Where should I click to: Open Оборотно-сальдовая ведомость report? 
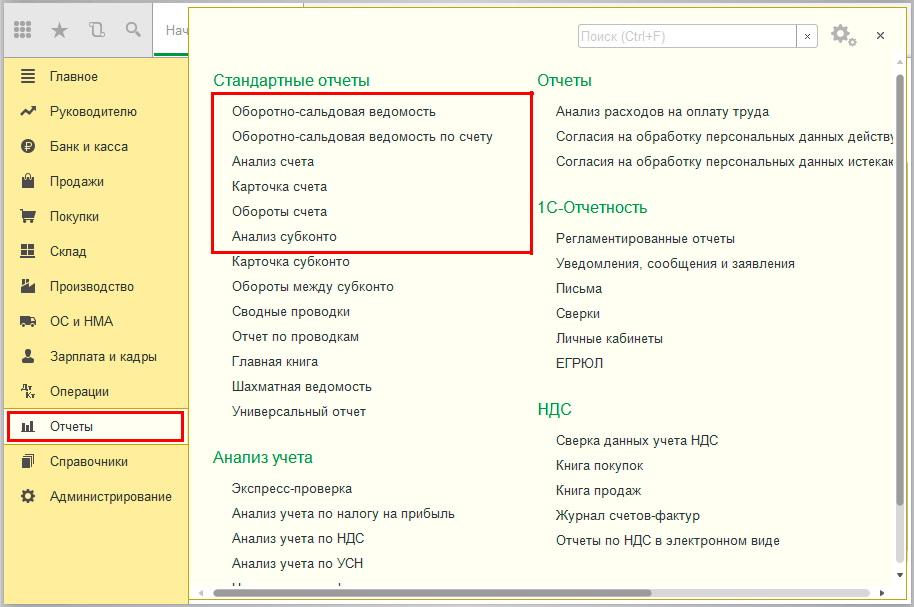(x=333, y=111)
